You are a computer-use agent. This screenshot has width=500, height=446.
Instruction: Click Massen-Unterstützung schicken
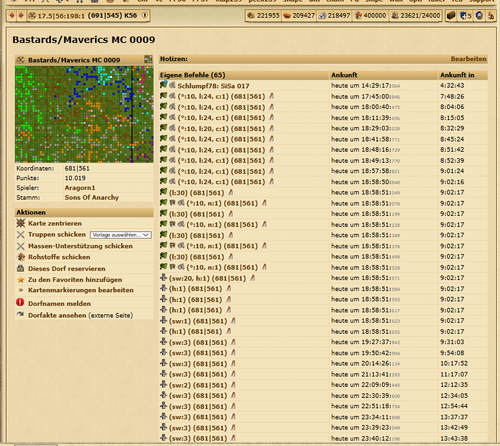80,246
